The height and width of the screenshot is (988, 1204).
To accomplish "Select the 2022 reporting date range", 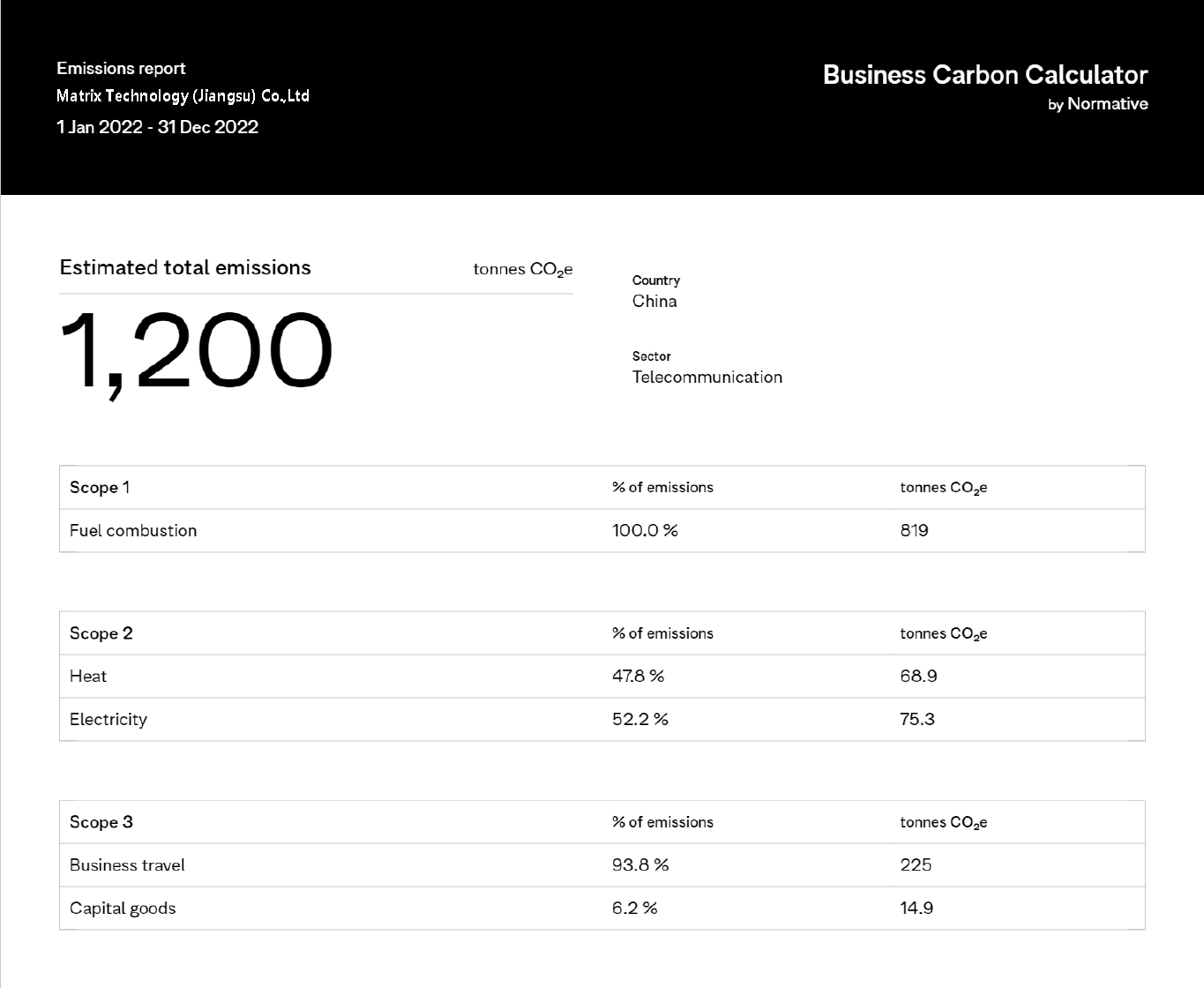I will tap(157, 127).
